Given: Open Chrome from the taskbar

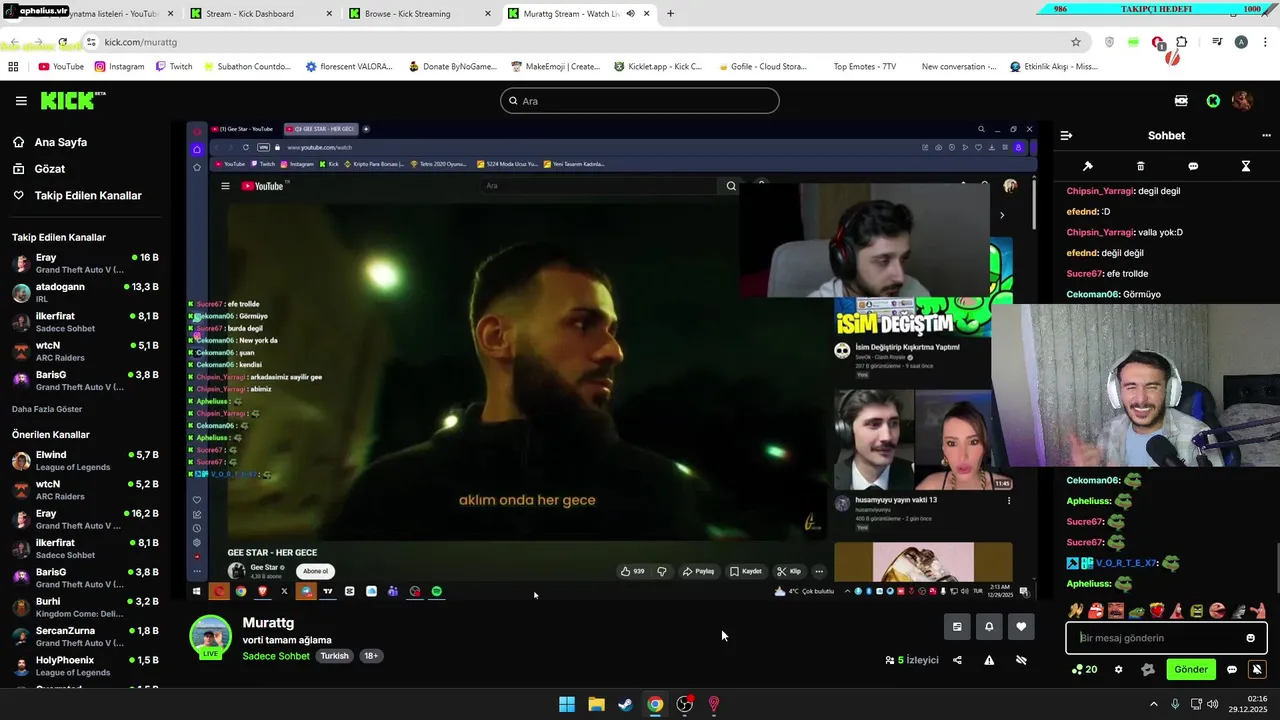Looking at the screenshot, I should [x=654, y=704].
